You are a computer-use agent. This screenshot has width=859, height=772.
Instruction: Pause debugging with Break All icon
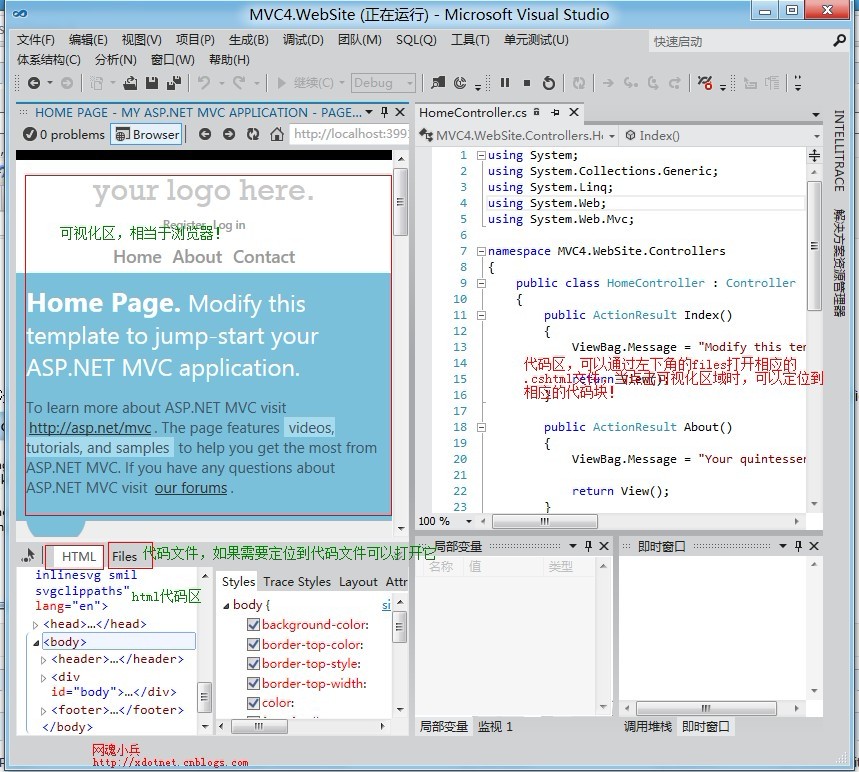505,83
